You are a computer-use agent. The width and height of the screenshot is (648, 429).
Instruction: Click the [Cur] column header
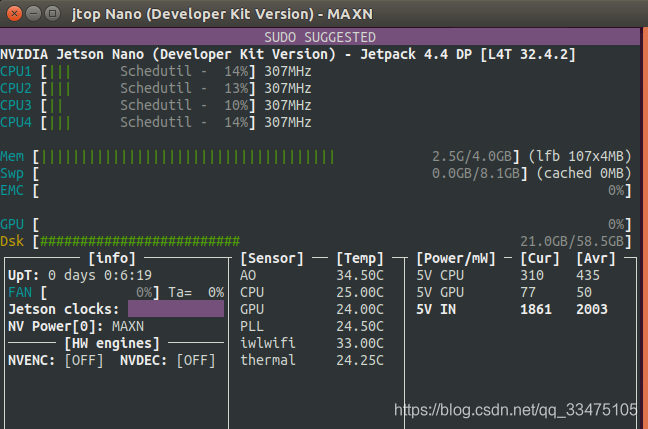[540, 259]
